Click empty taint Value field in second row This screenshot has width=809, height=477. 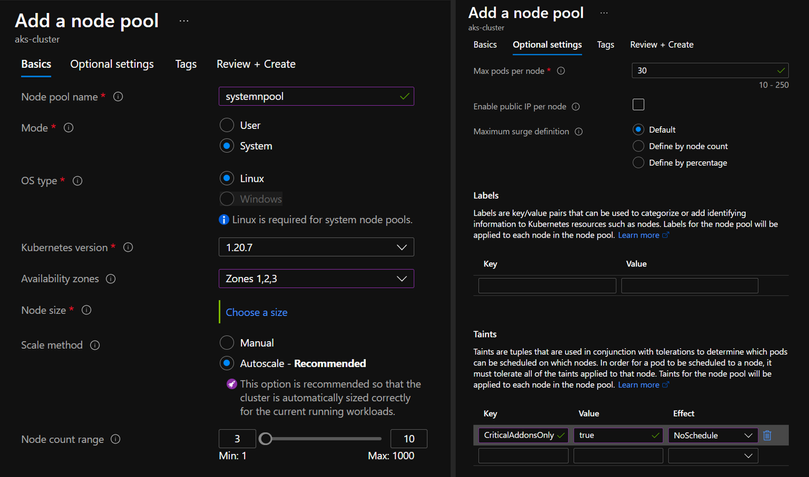(x=618, y=456)
